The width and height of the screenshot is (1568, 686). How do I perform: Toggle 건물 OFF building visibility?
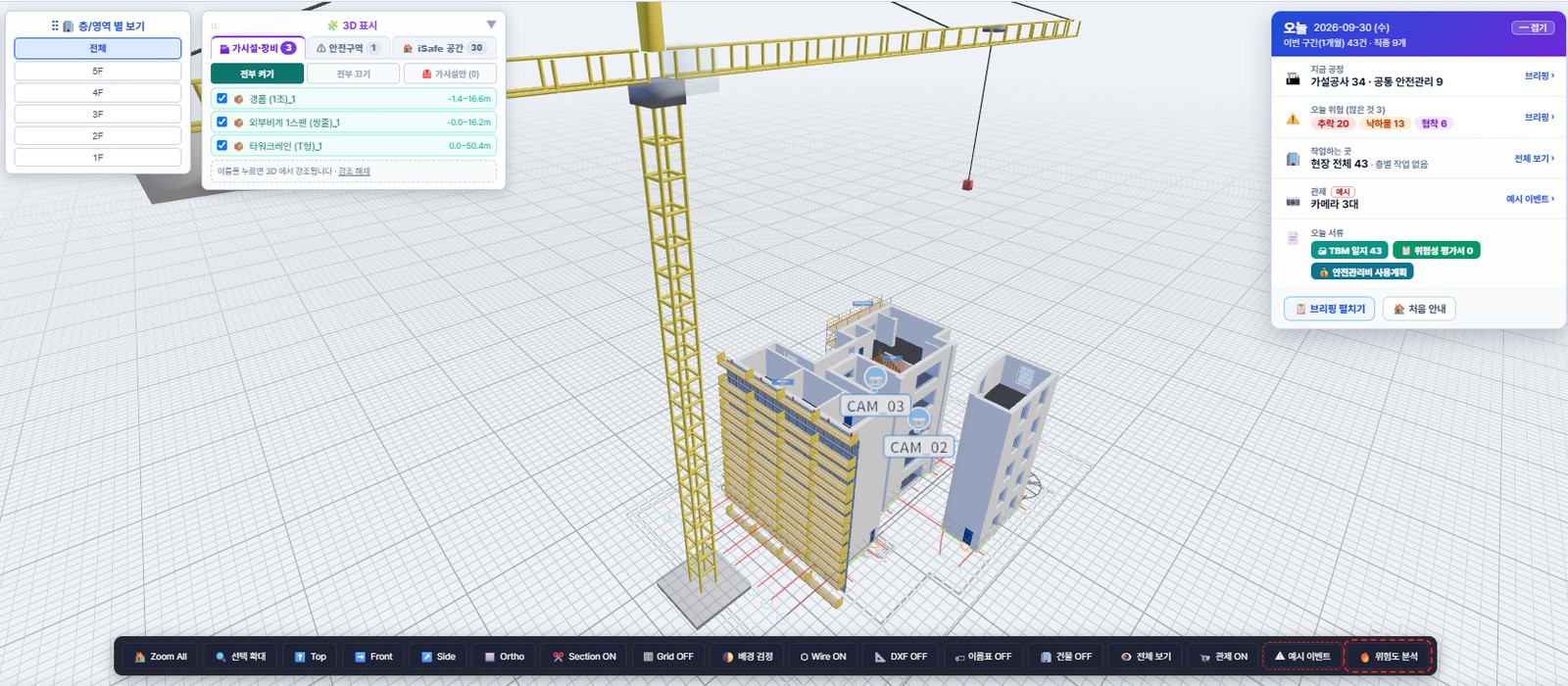[x=1066, y=657]
